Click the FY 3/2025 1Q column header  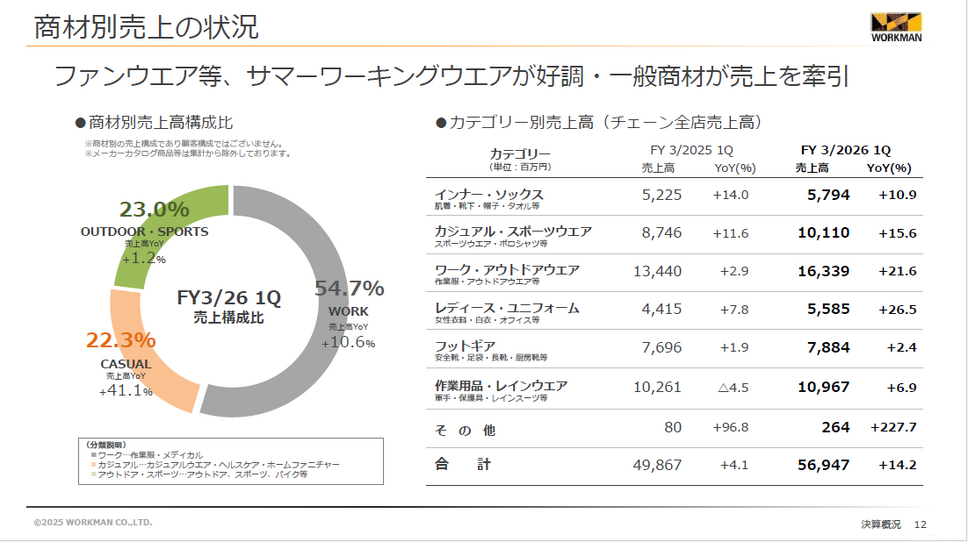691,150
